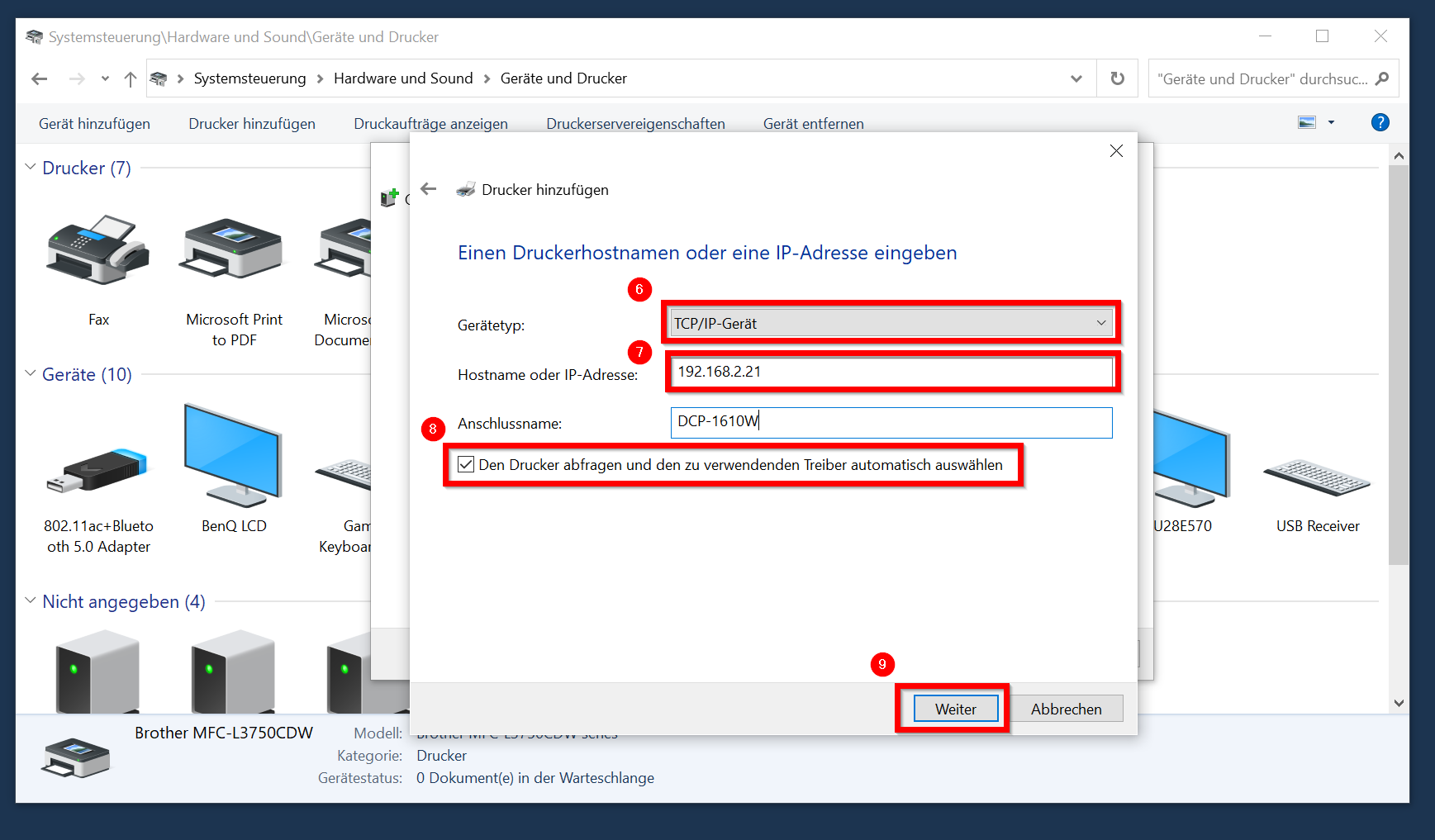1435x840 pixels.
Task: Expand Systemsteuerung breadcrumb chevron
Action: pos(320,78)
